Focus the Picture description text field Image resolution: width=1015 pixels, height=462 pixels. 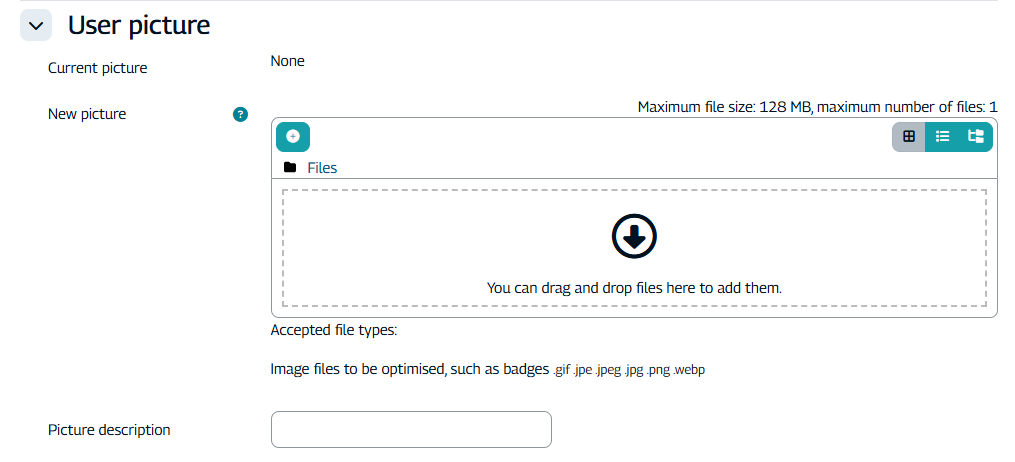coord(411,429)
